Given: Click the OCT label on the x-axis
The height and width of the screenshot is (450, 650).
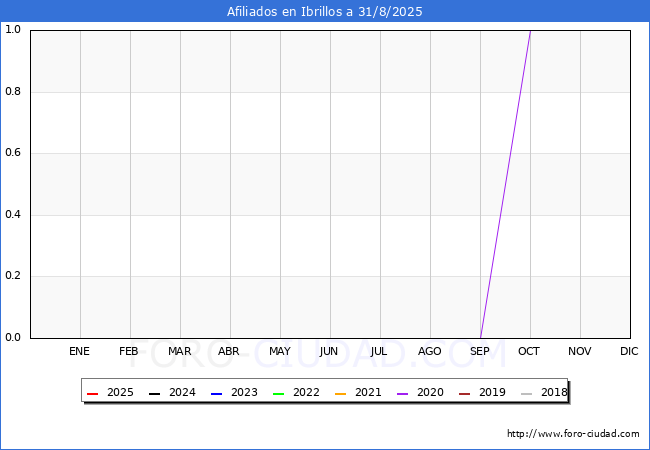Looking at the screenshot, I should pos(530,352).
